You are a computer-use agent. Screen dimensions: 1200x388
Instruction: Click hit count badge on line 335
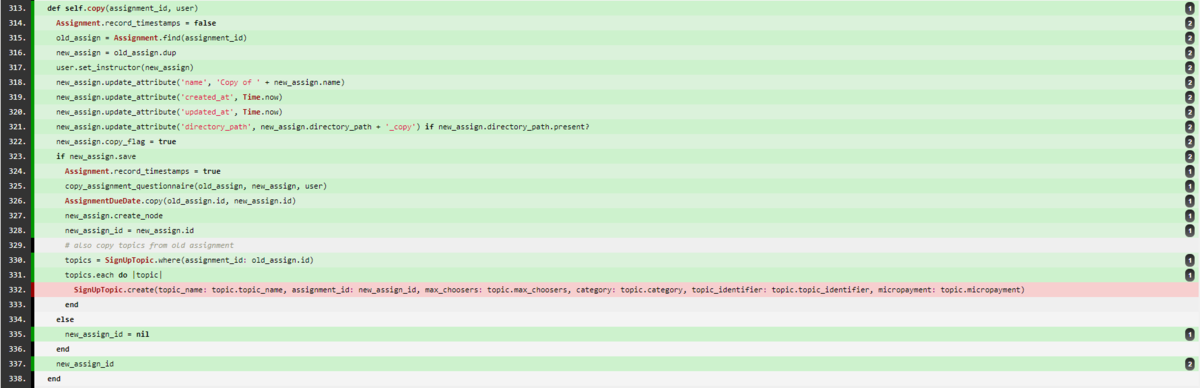(1189, 334)
